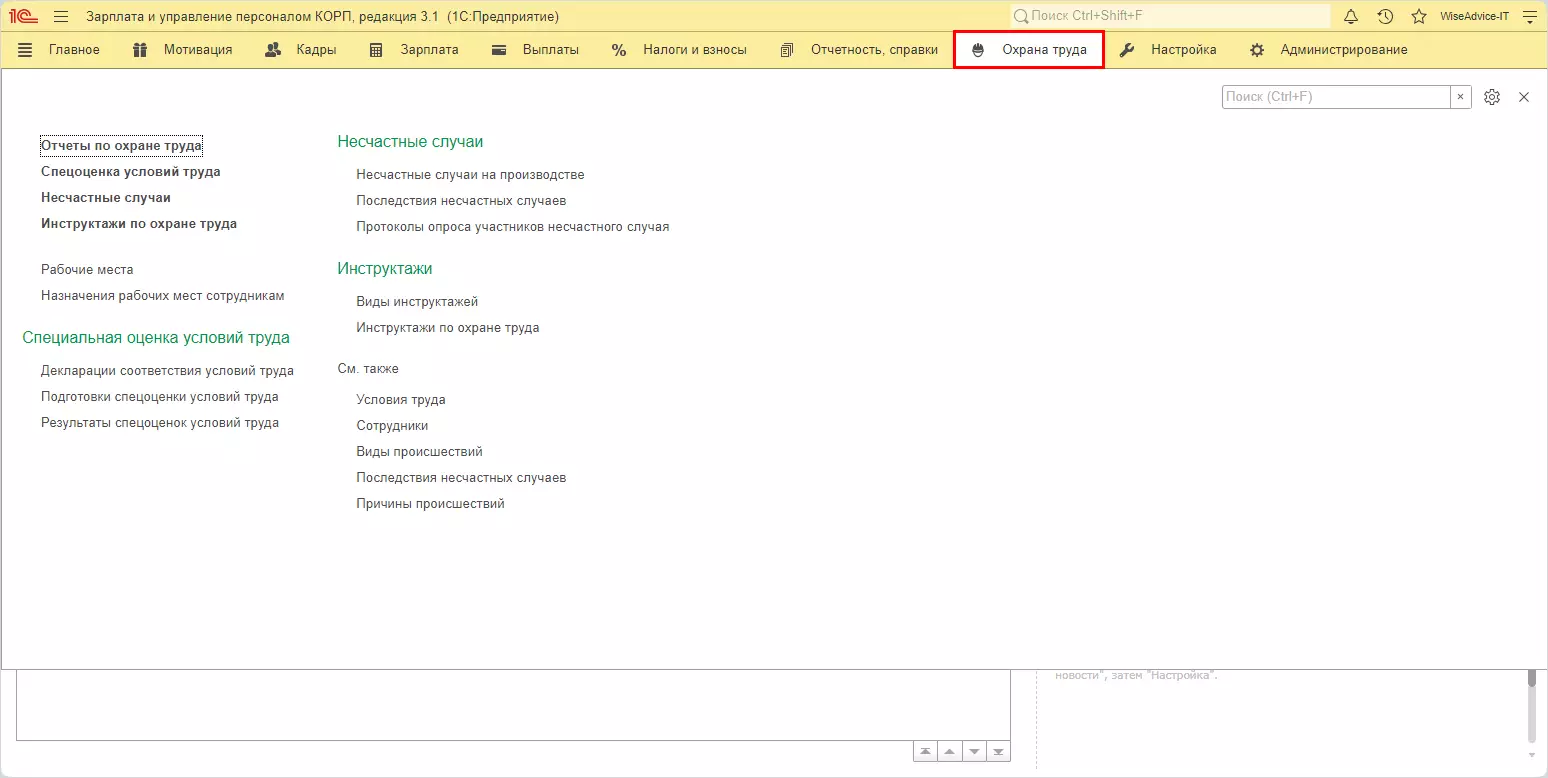Click the news panel vertical scrollbar thumb
Viewport: 1548px width, 778px height.
click(1531, 678)
